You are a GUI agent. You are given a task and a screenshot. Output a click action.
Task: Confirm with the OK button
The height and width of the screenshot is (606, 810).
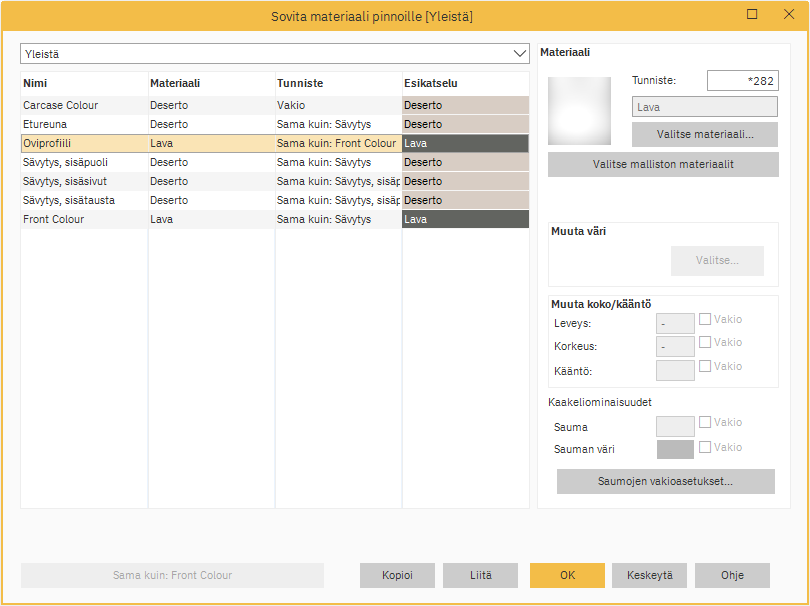tap(567, 575)
